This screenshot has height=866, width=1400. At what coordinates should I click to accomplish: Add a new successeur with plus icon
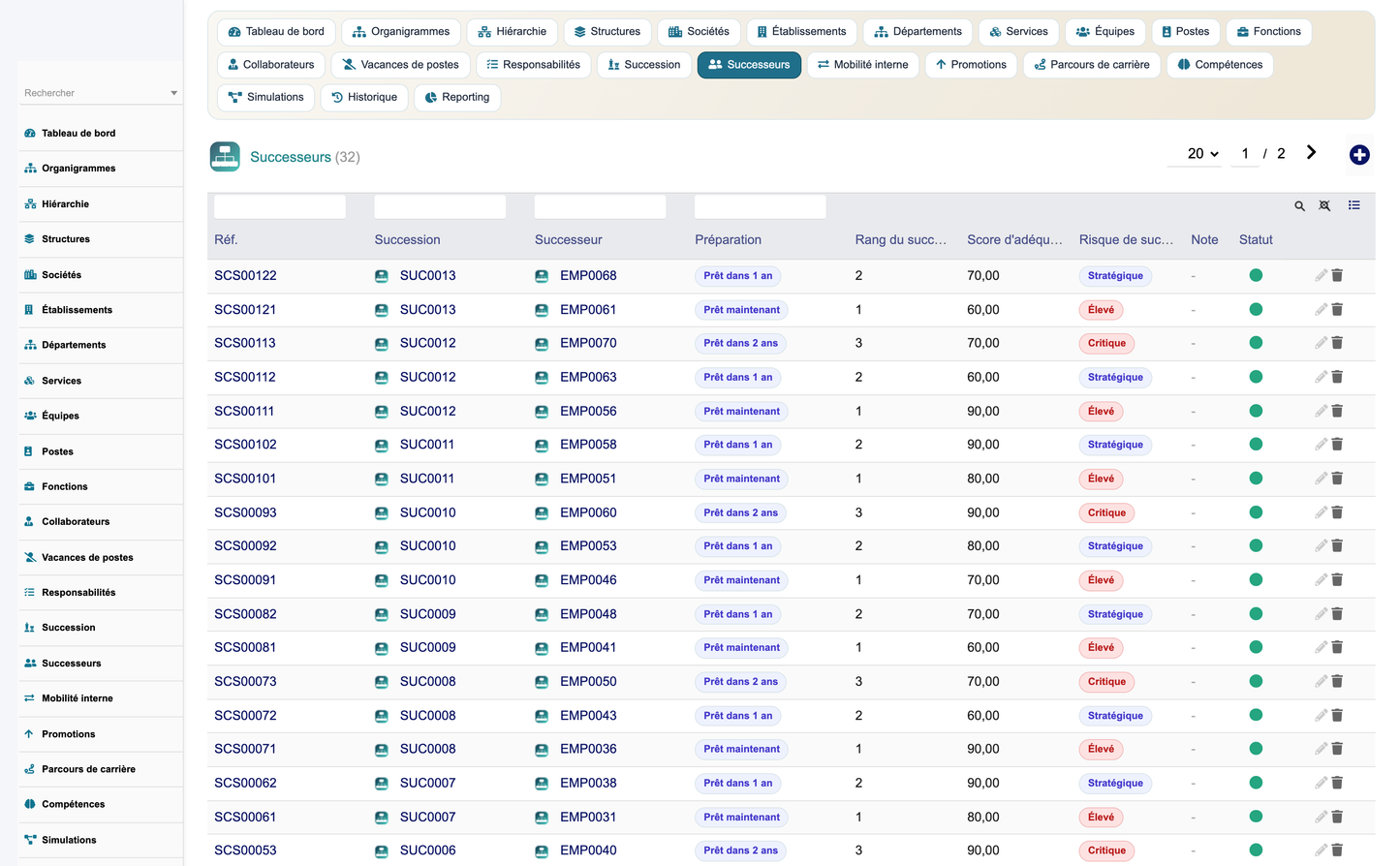coord(1359,155)
